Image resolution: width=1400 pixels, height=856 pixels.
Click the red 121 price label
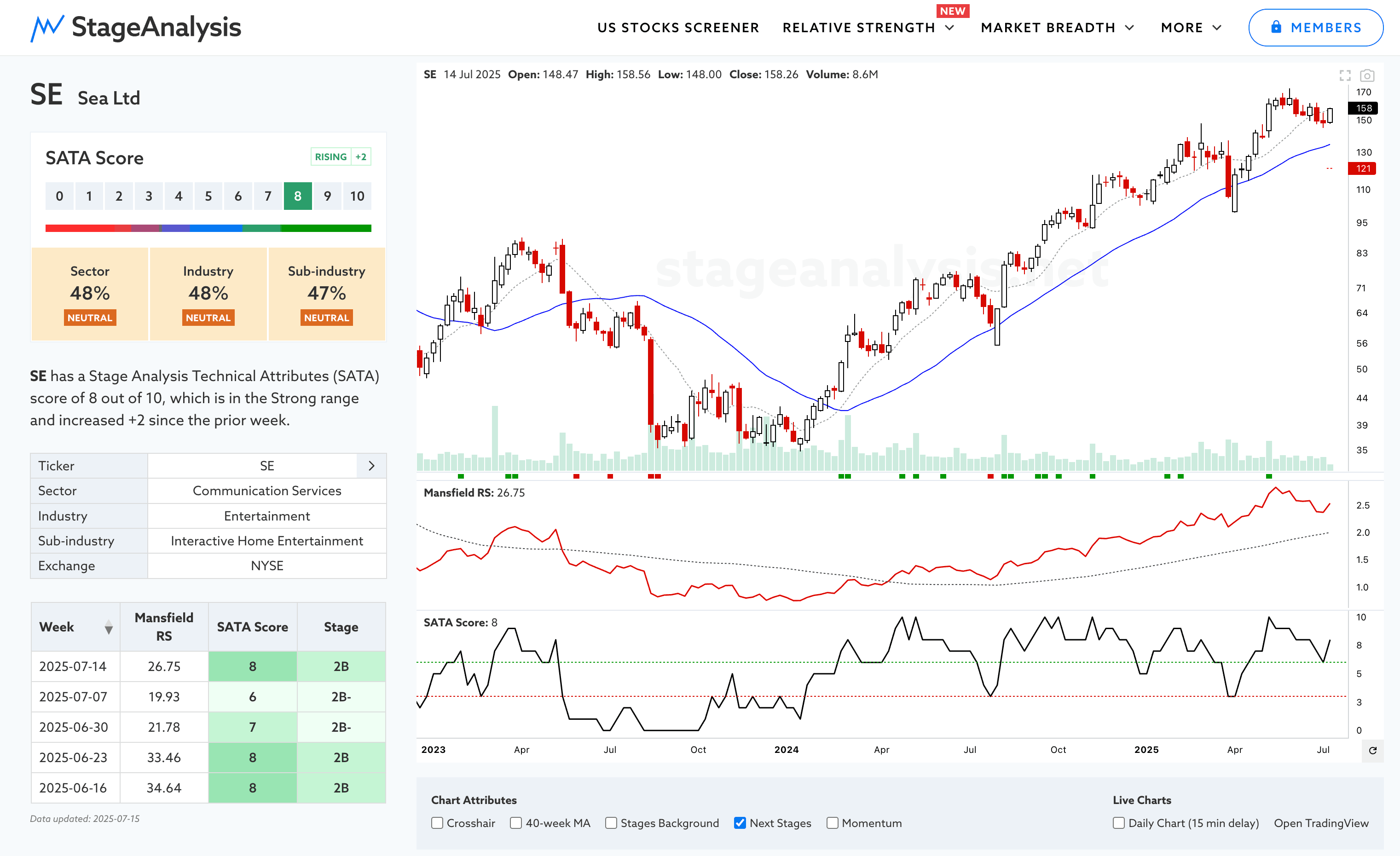pyautogui.click(x=1363, y=168)
